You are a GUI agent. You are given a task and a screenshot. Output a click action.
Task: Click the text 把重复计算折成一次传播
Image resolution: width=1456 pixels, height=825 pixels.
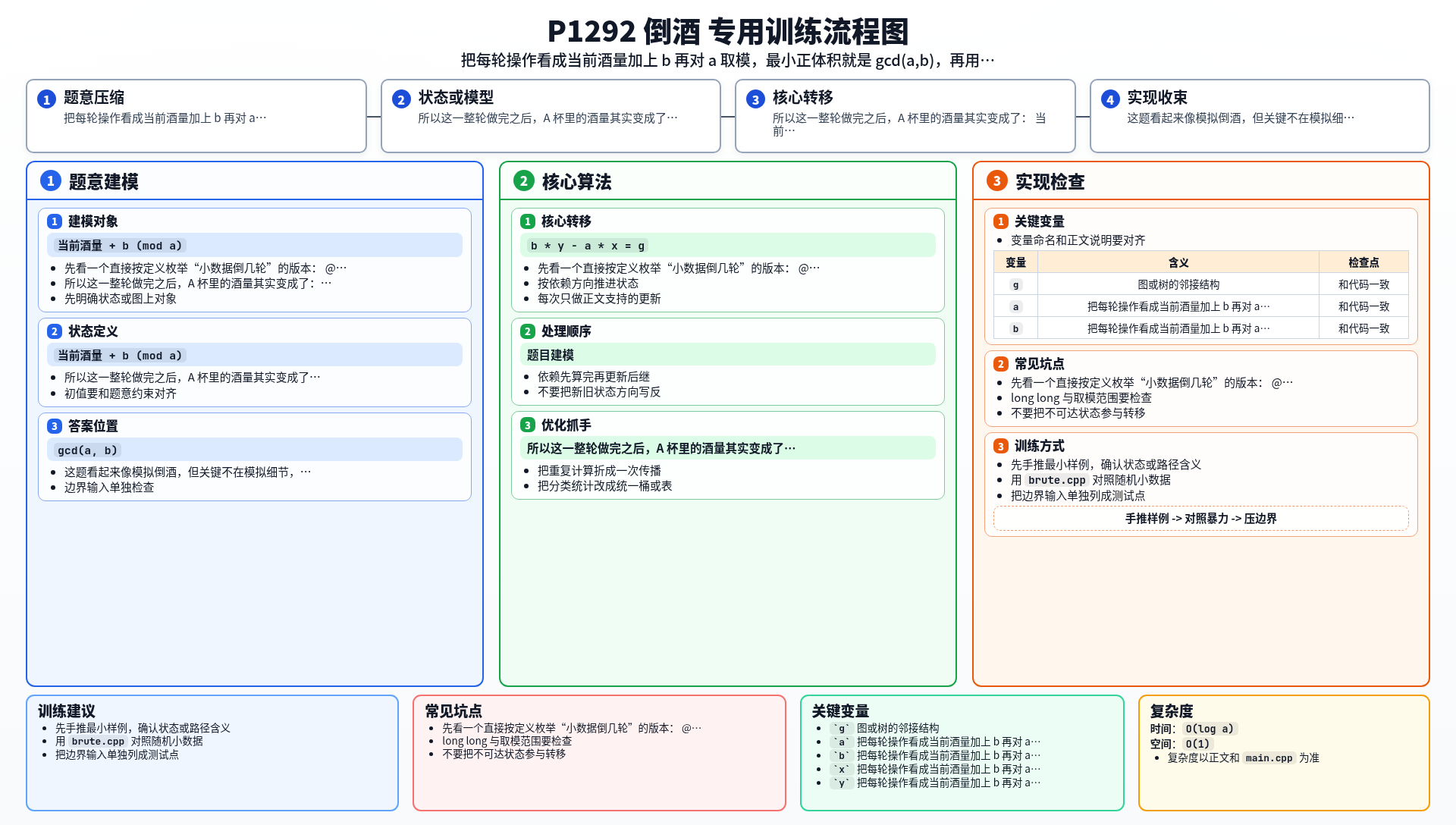click(599, 471)
